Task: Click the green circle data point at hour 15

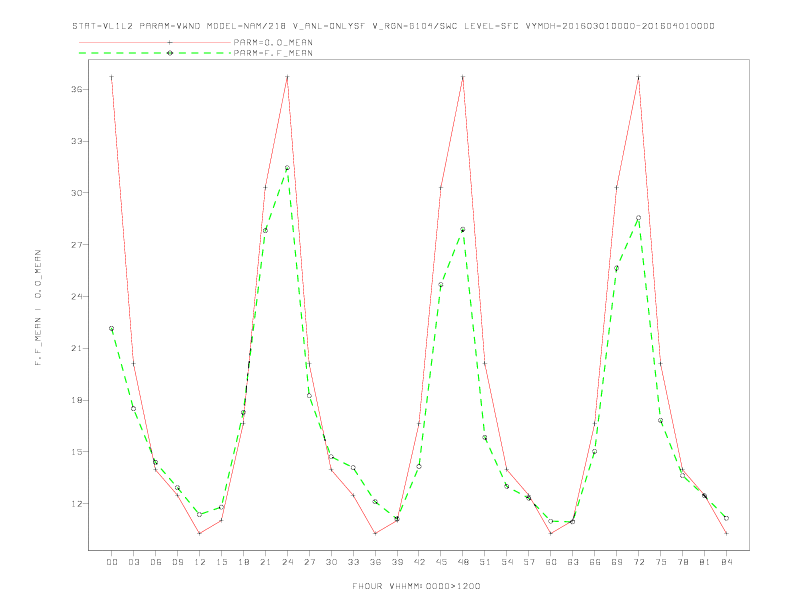Action: click(x=221, y=507)
